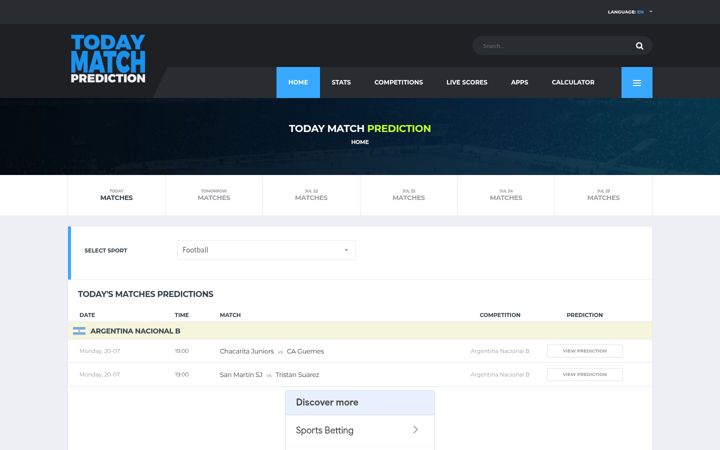Viewport: 720px width, 450px height.
Task: Click the search magnifier icon
Action: pyautogui.click(x=639, y=46)
